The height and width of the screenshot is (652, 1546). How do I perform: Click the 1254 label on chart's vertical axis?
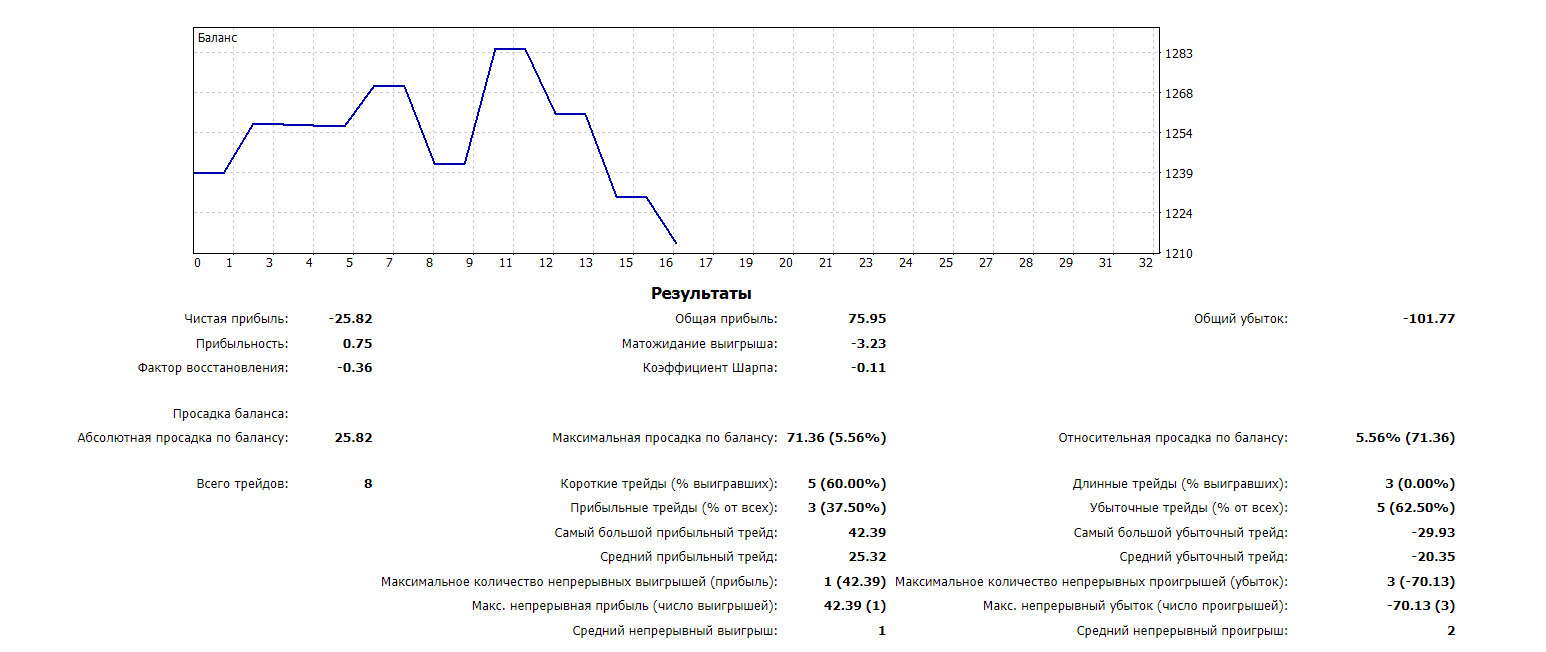(1179, 134)
